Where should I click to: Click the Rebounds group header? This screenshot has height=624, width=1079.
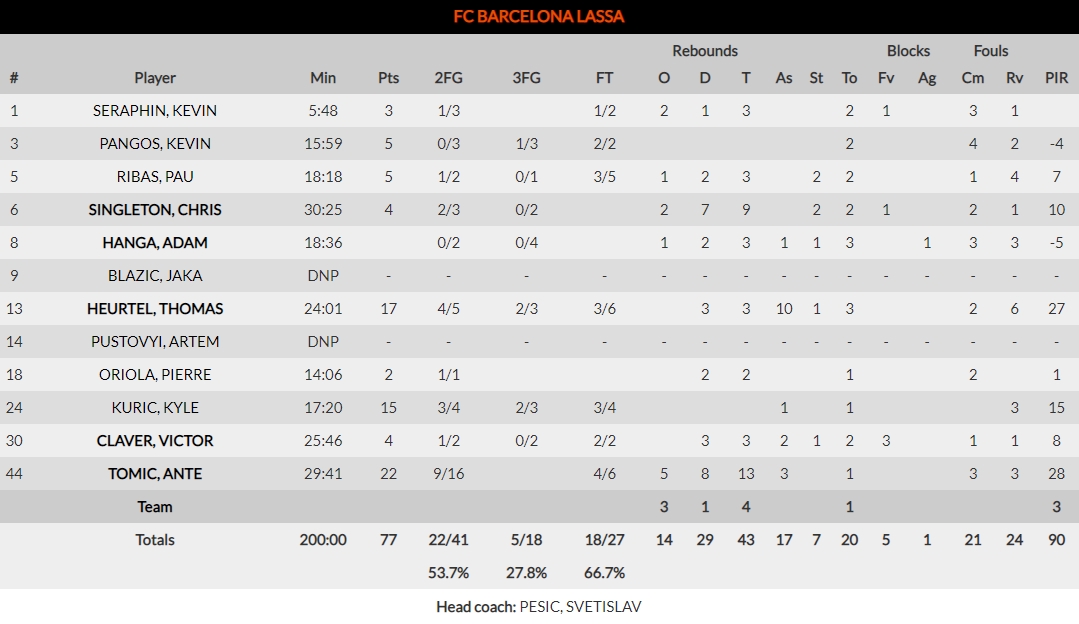point(705,51)
